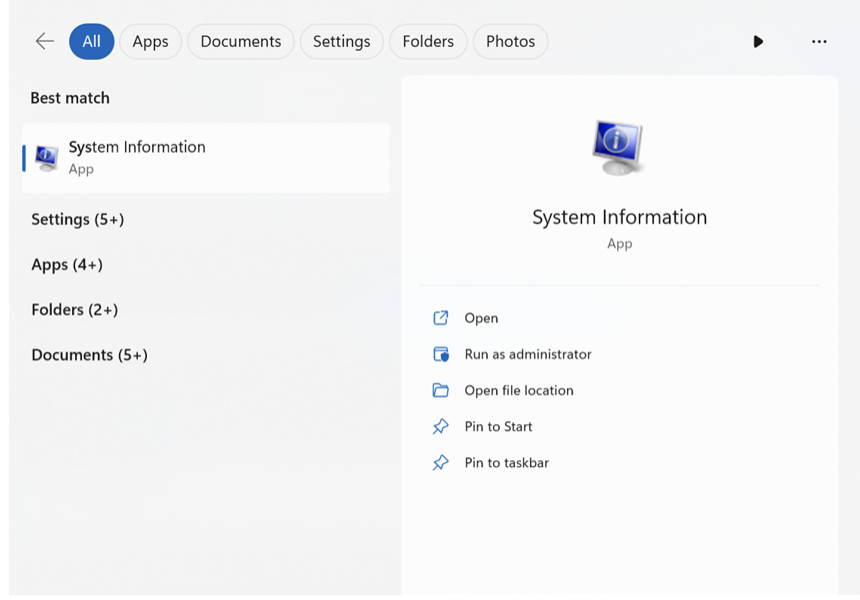Open System Information via Open action
The height and width of the screenshot is (600, 860).
coord(481,318)
